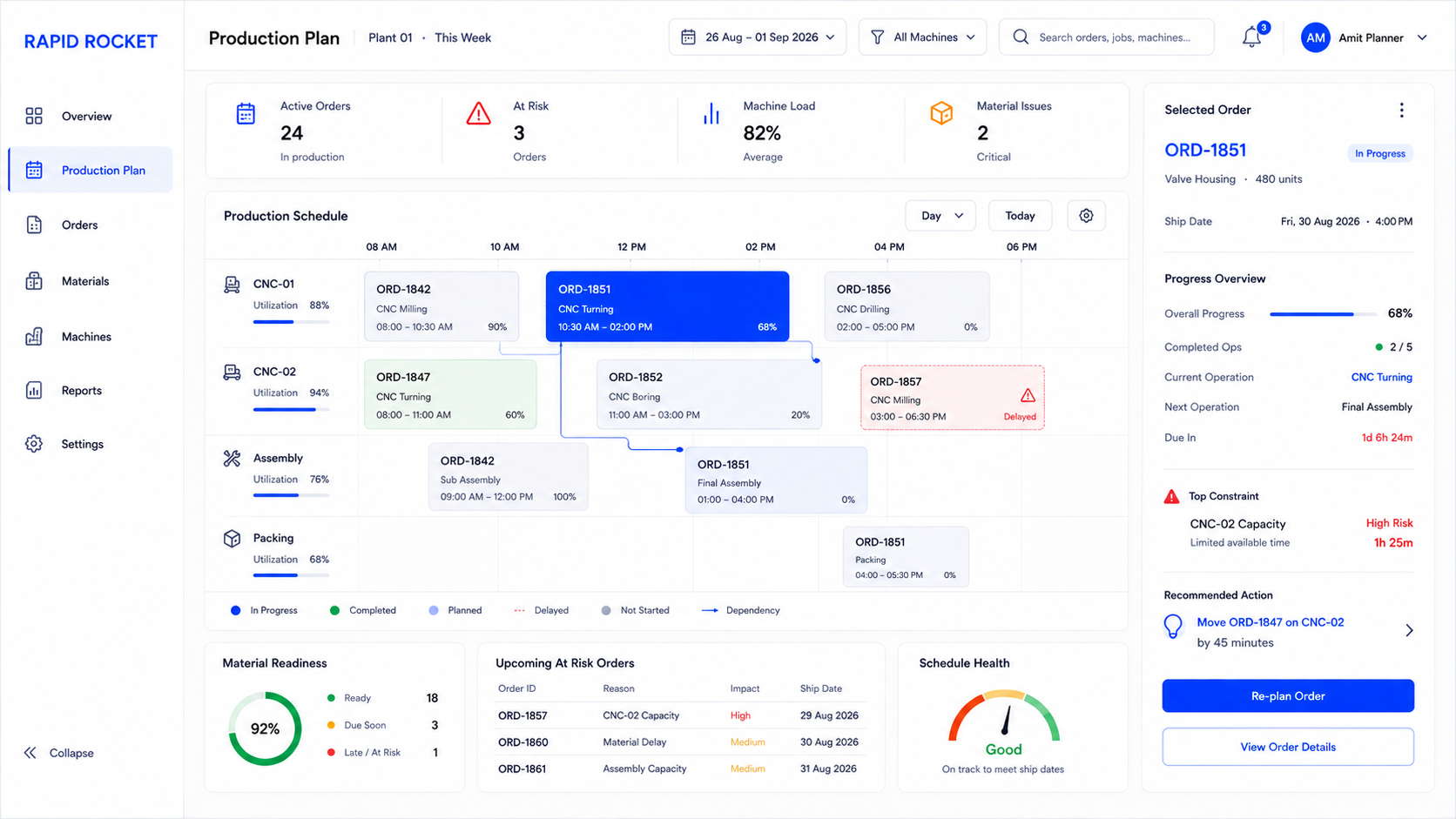
Task: Click the Machine Load bar chart icon
Action: coord(711,114)
